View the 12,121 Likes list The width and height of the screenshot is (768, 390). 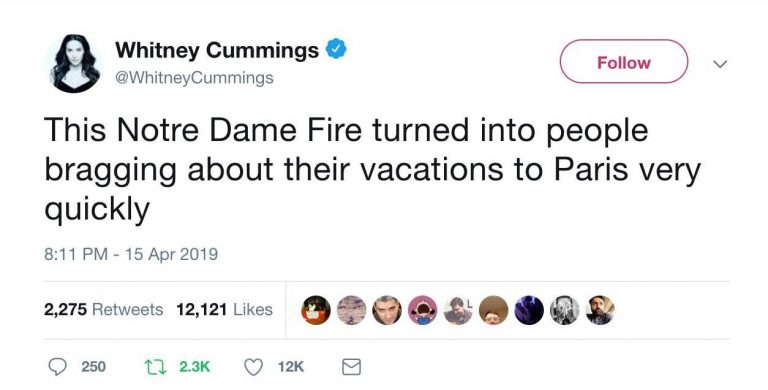[224, 310]
